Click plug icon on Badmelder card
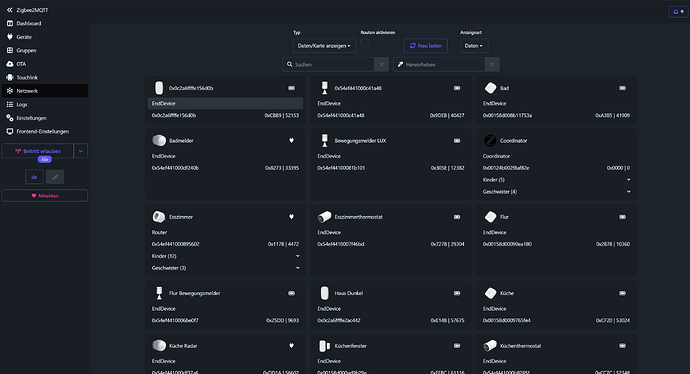The height and width of the screenshot is (374, 690). click(291, 140)
